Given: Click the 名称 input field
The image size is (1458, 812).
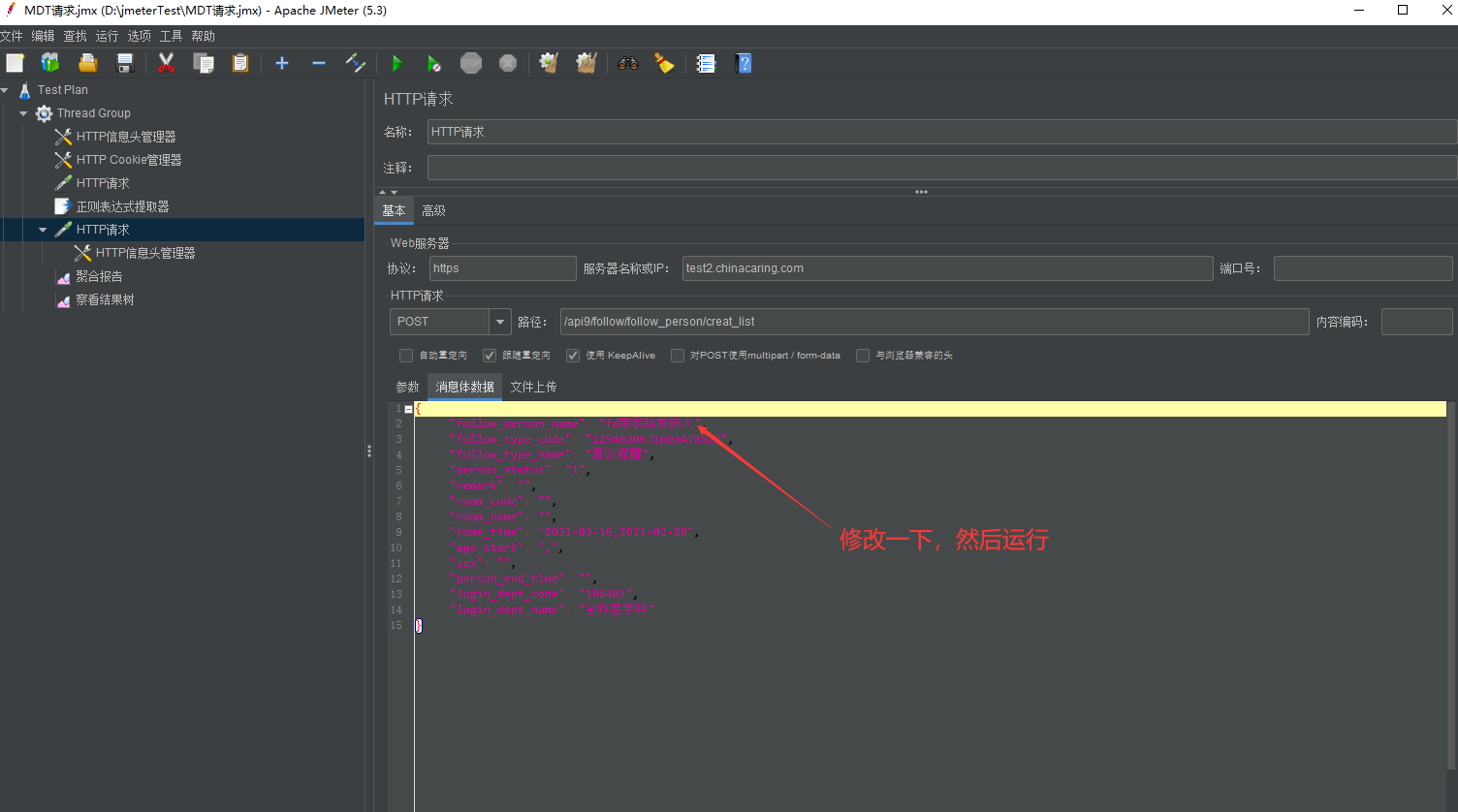Looking at the screenshot, I should 941,132.
